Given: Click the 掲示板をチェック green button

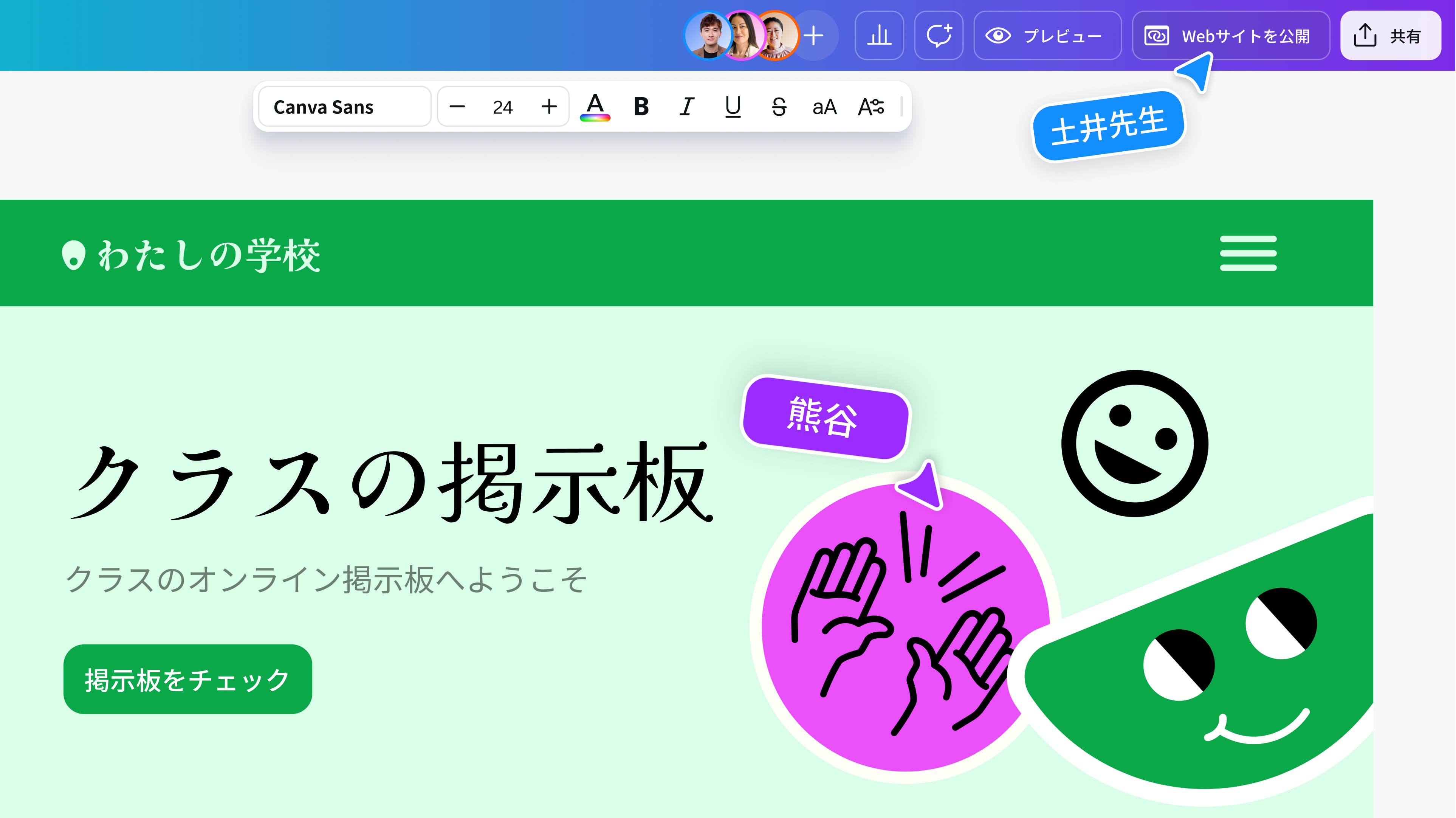Looking at the screenshot, I should pos(187,680).
